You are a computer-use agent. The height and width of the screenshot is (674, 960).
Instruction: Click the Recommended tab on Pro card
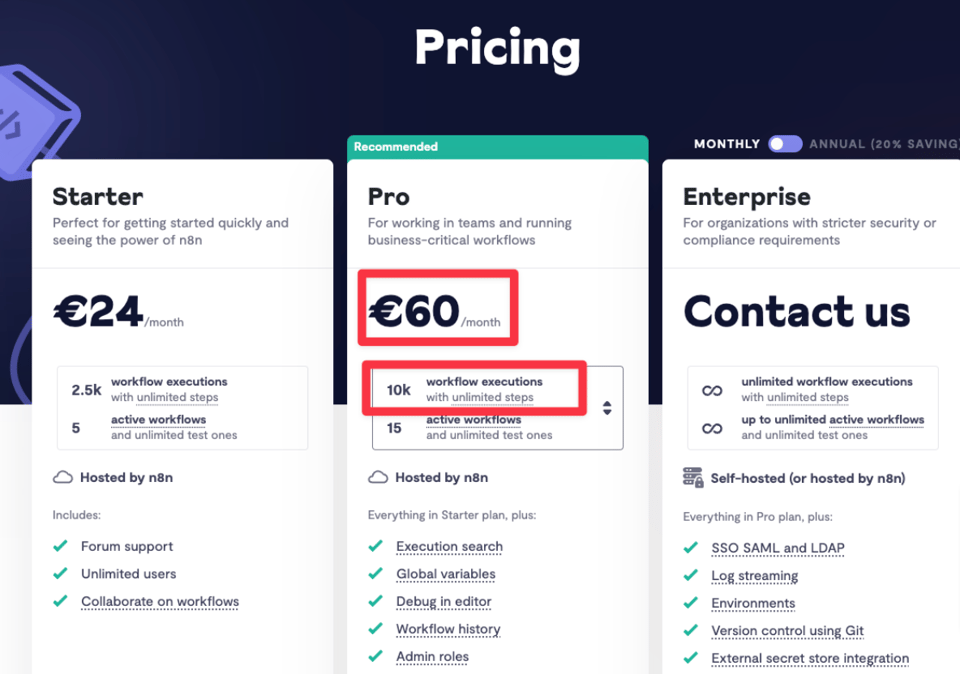coord(497,147)
